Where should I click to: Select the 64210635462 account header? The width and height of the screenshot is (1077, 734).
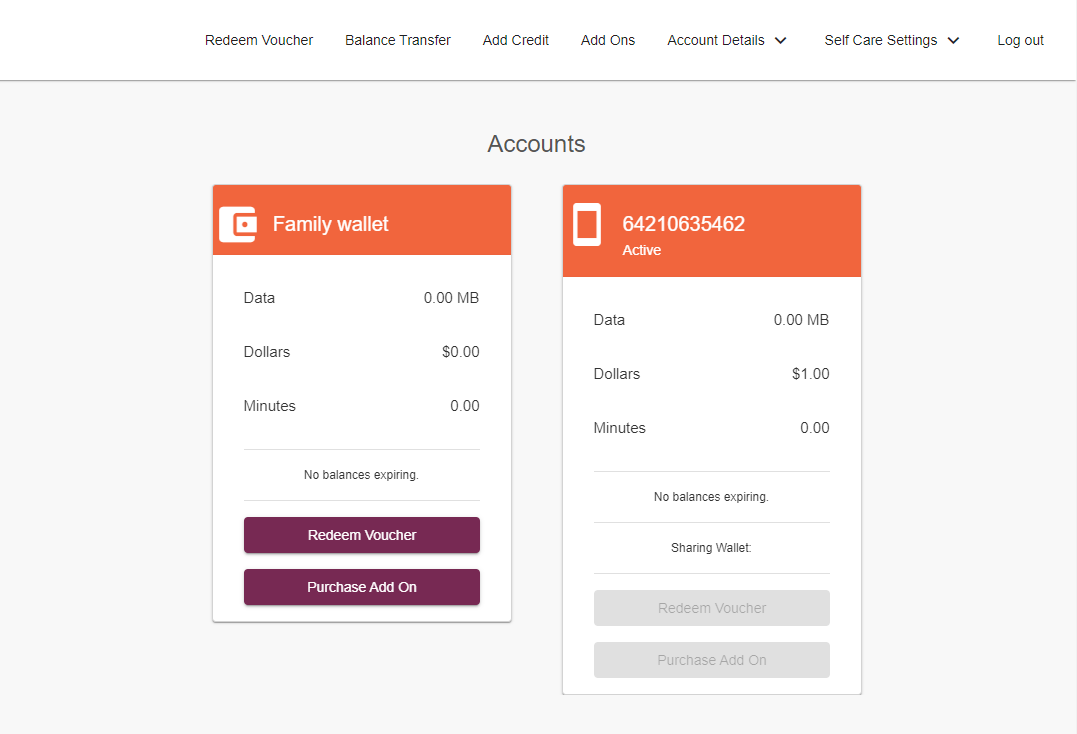coord(712,231)
